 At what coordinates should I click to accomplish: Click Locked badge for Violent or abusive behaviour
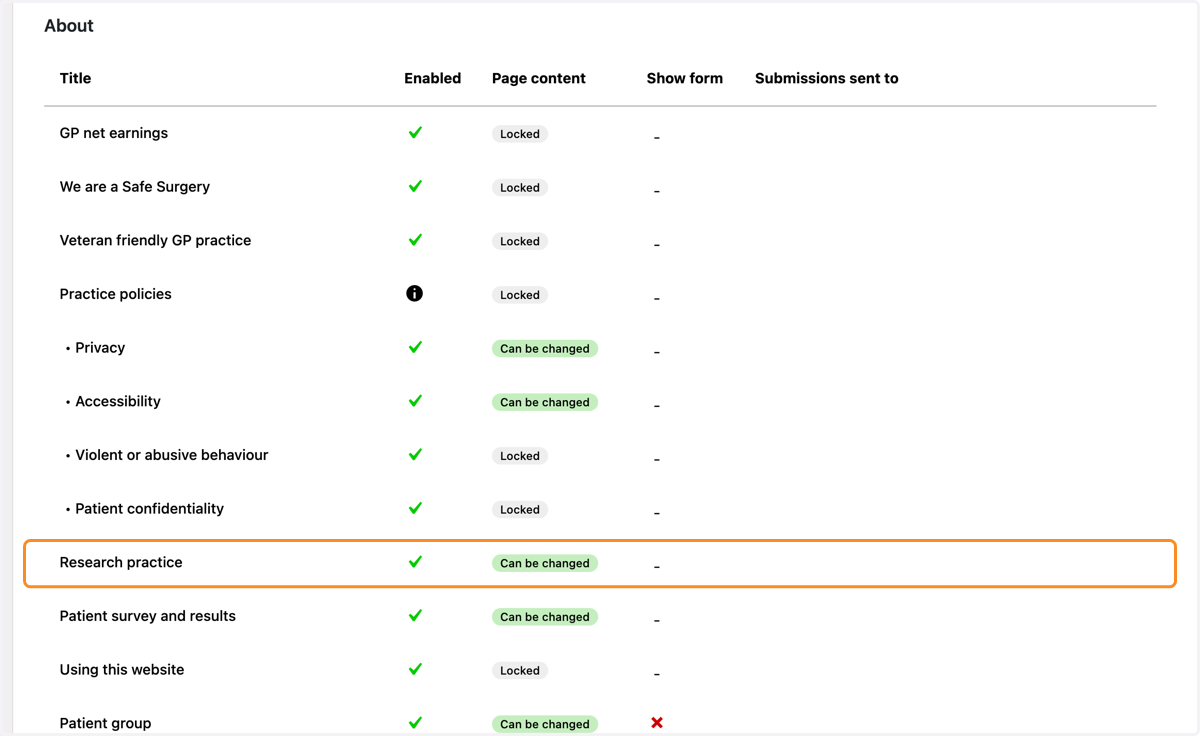pyautogui.click(x=520, y=456)
